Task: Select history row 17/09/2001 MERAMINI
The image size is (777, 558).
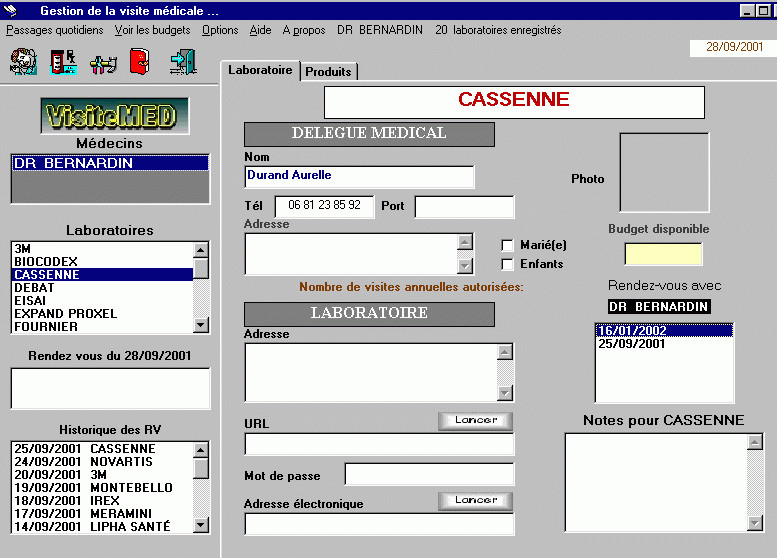Action: [x=103, y=514]
